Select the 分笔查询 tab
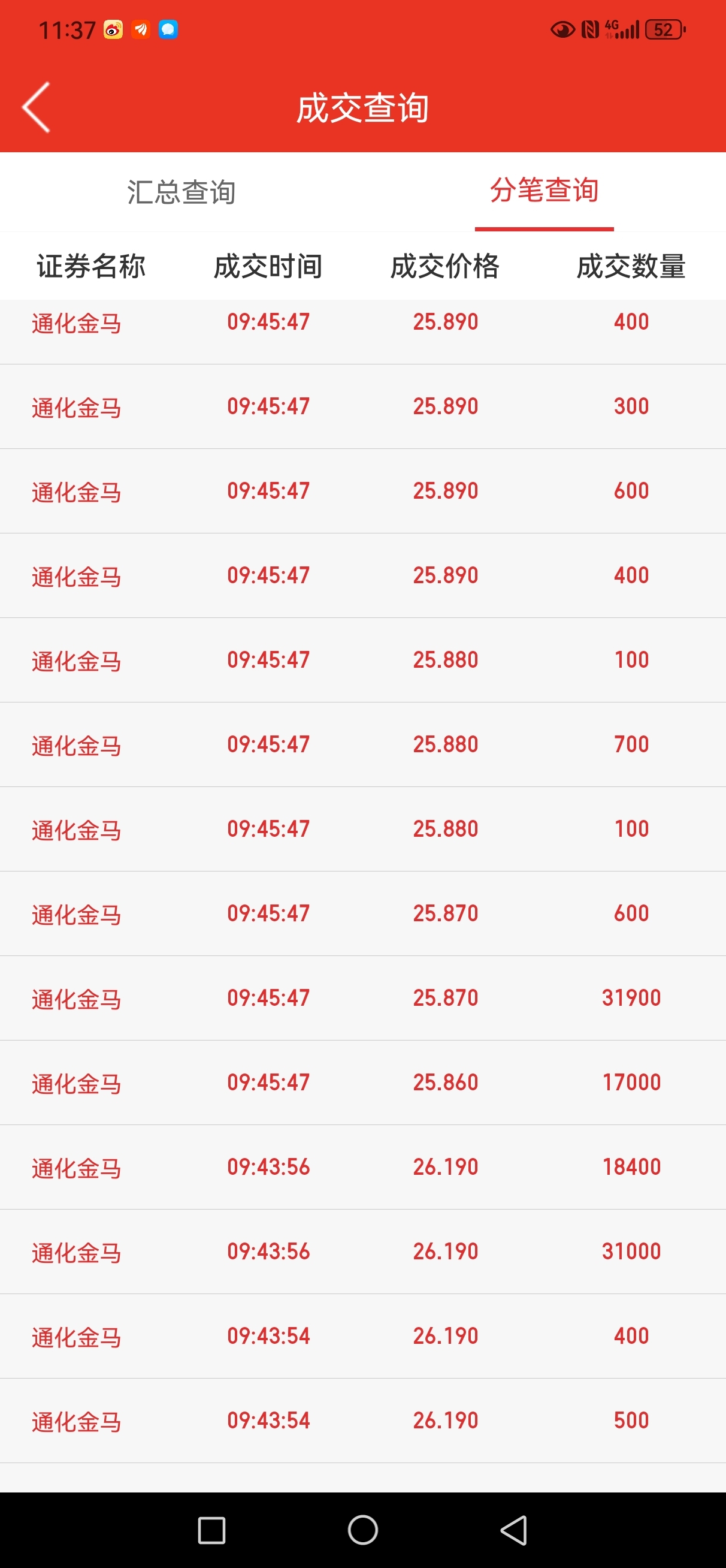This screenshot has height=1568, width=726. click(544, 191)
